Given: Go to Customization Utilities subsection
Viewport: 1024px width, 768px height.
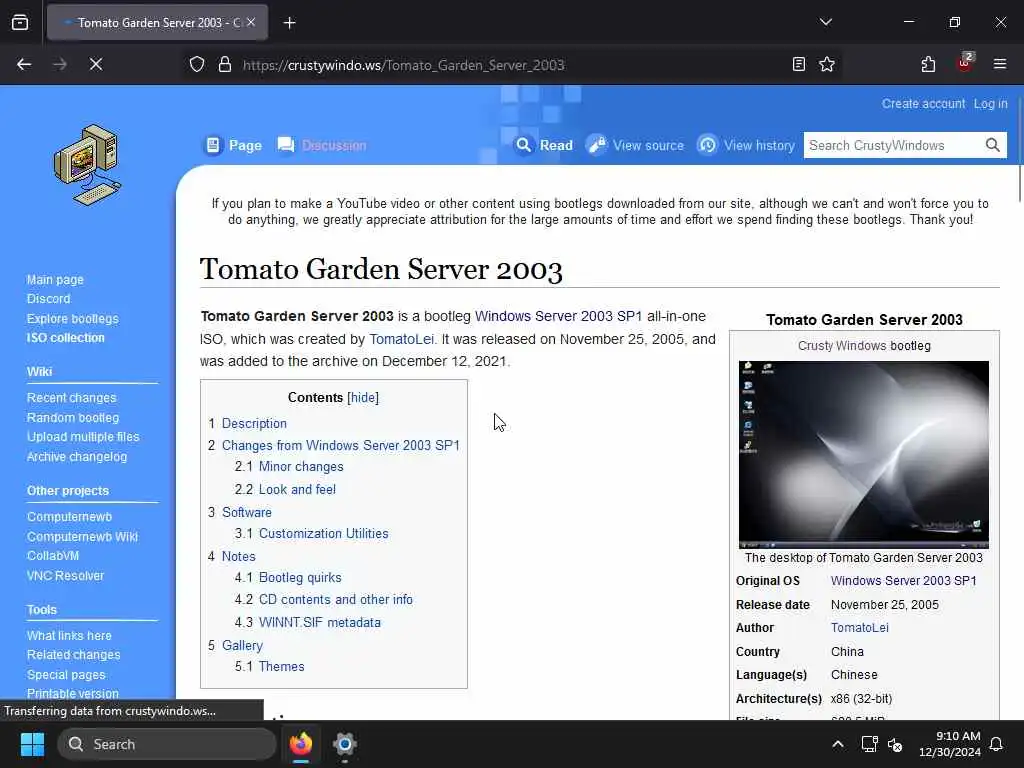Looking at the screenshot, I should (x=323, y=534).
